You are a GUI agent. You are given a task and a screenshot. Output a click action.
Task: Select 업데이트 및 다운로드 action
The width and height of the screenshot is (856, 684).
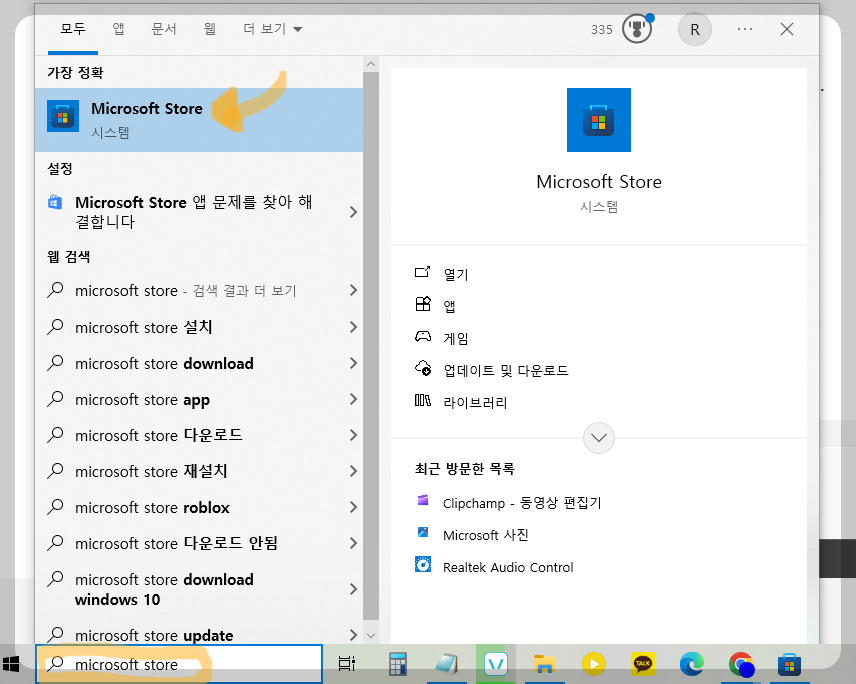pos(491,370)
